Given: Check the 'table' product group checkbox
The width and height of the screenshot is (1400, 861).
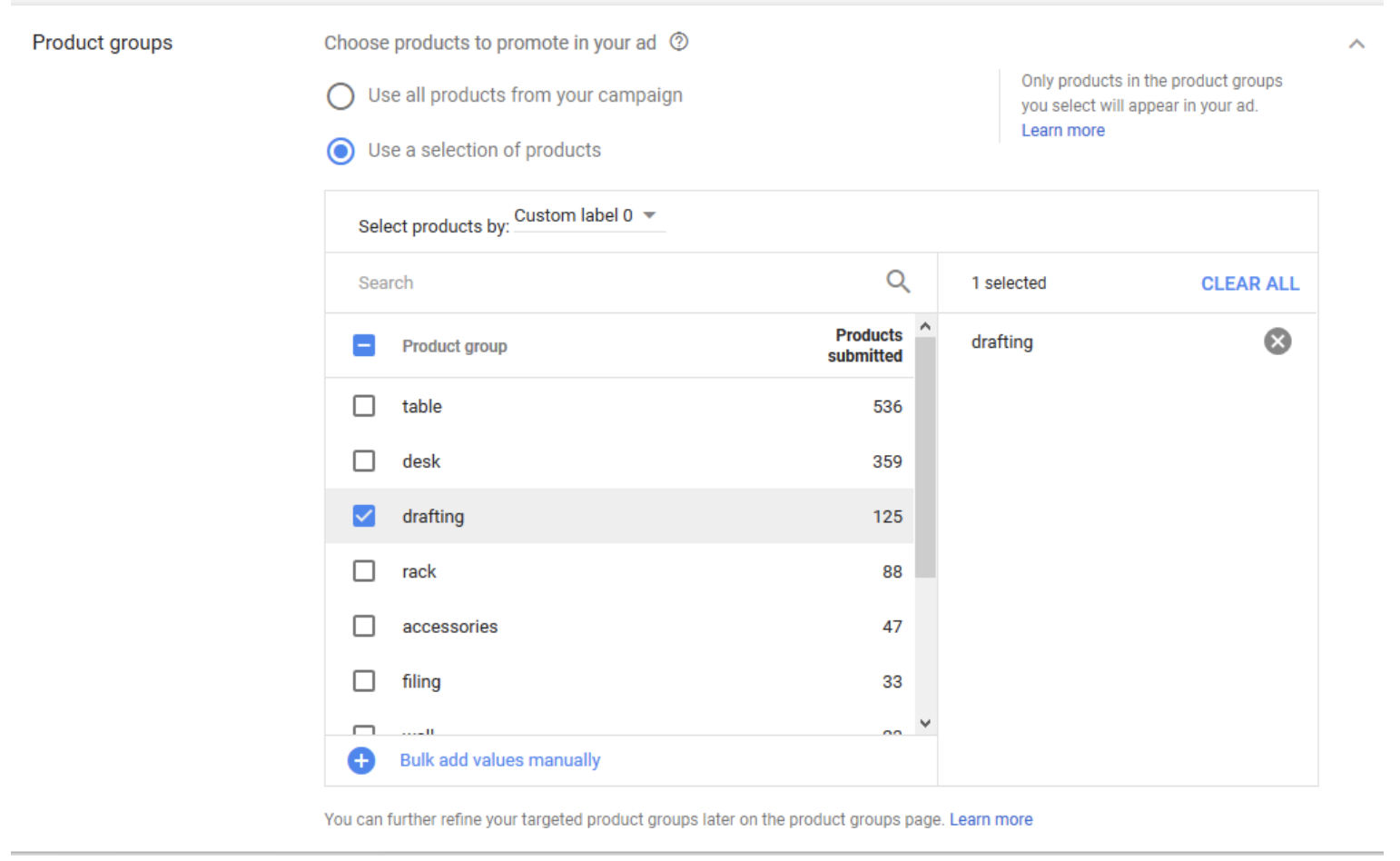Looking at the screenshot, I should [364, 406].
